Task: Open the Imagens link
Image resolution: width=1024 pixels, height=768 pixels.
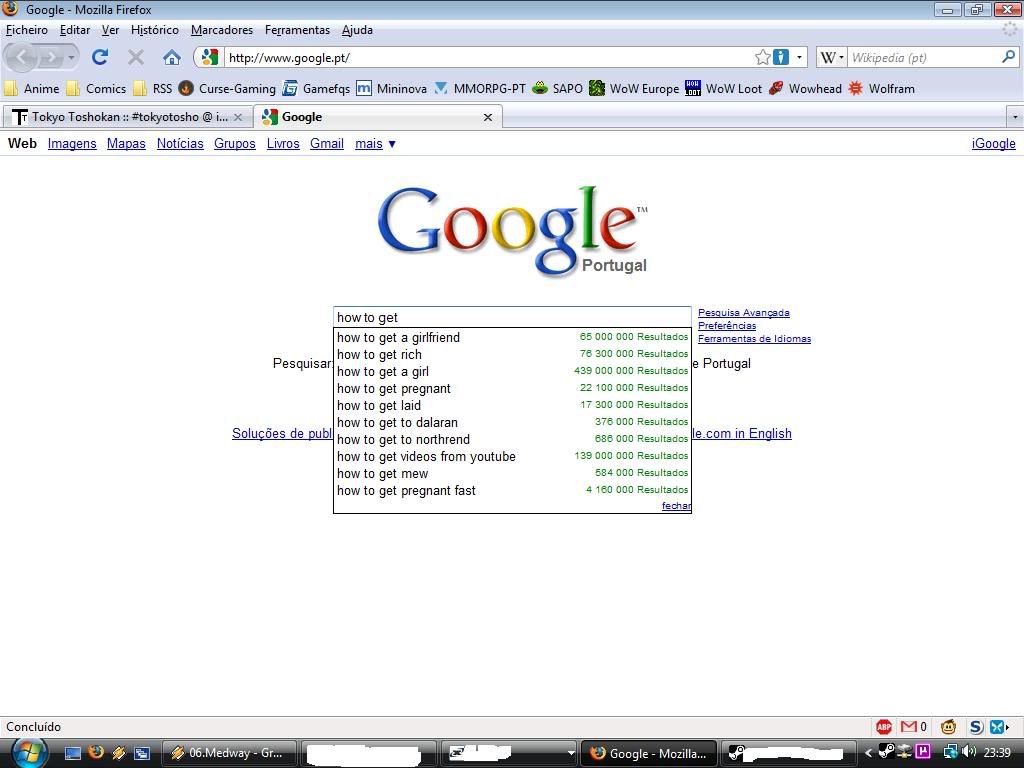Action: click(x=72, y=144)
